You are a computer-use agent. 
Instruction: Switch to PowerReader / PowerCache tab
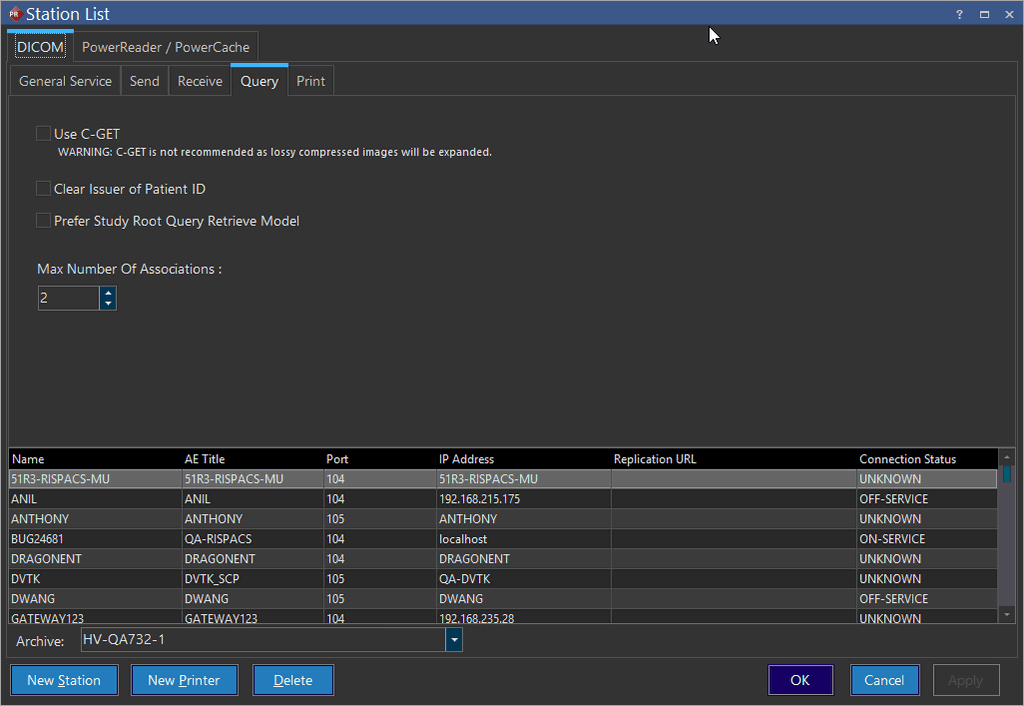[166, 47]
